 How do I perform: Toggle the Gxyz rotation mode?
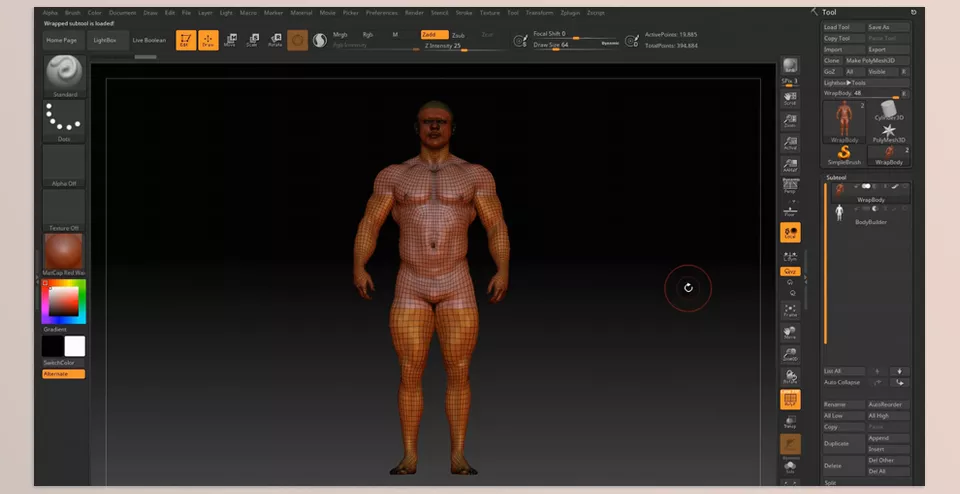(790, 271)
